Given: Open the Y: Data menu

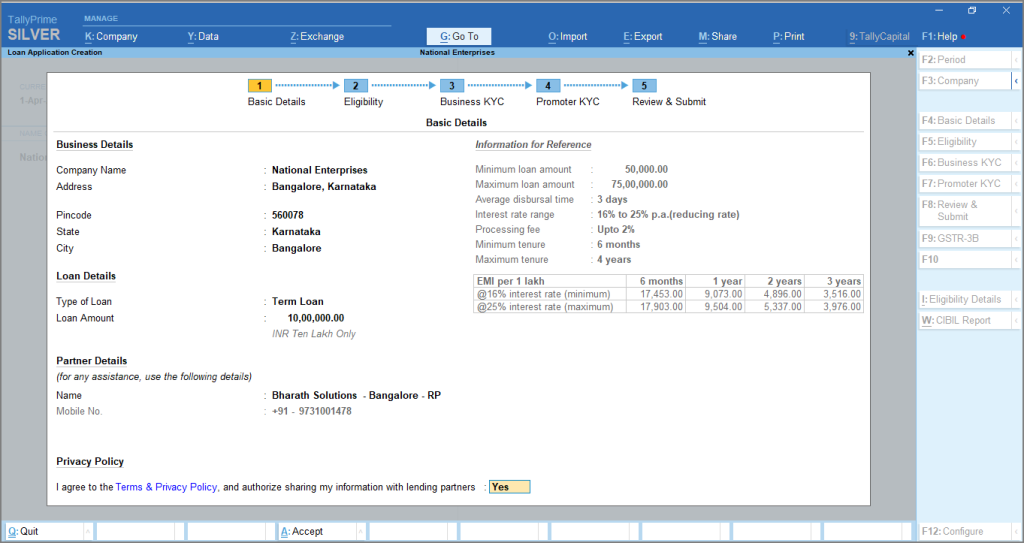Looking at the screenshot, I should tap(203, 37).
